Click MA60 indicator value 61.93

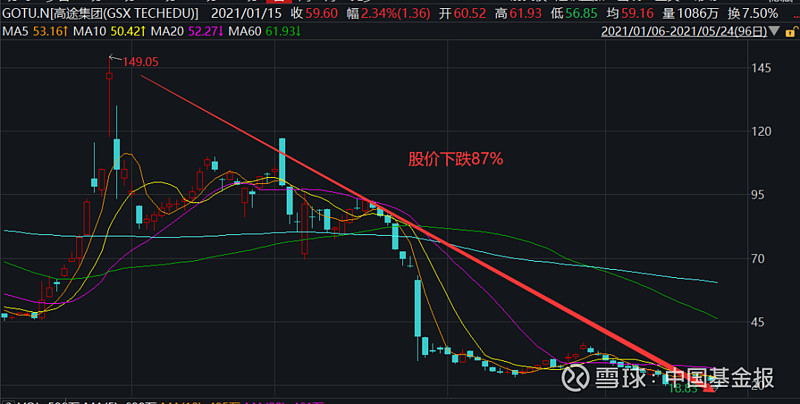click(x=283, y=31)
